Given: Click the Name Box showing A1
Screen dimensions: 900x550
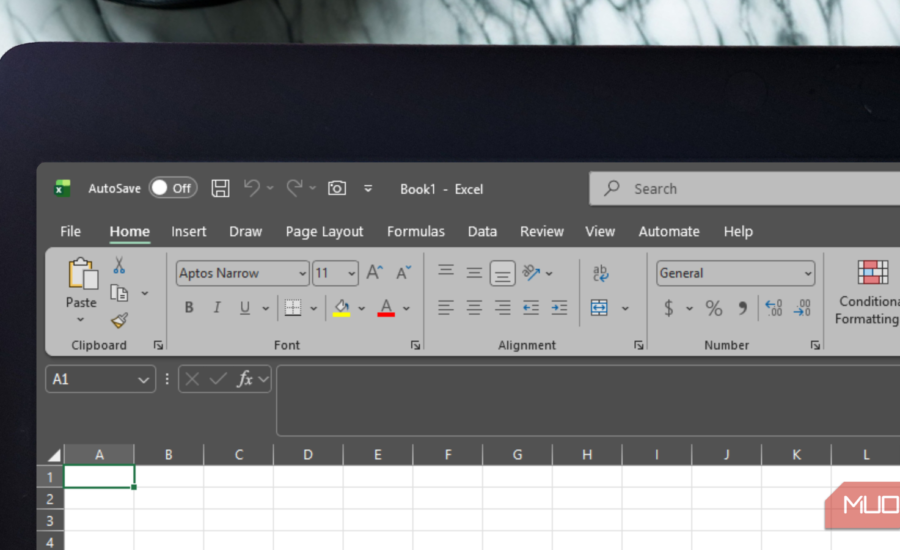Looking at the screenshot, I should [100, 379].
